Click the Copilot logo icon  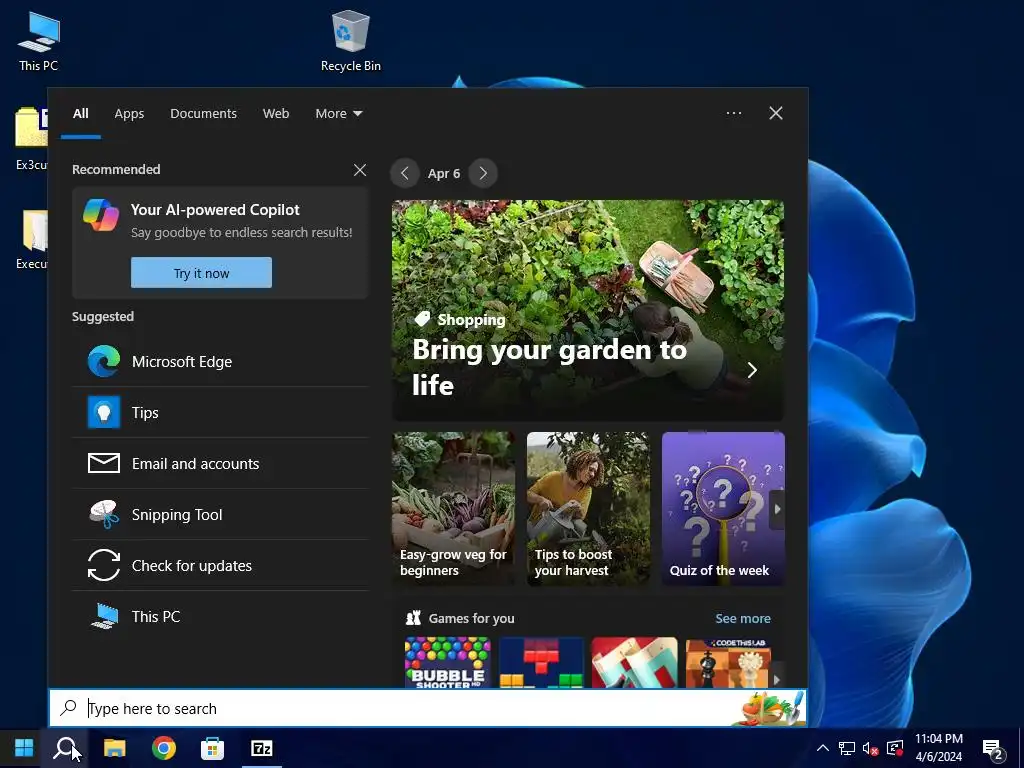click(x=101, y=216)
